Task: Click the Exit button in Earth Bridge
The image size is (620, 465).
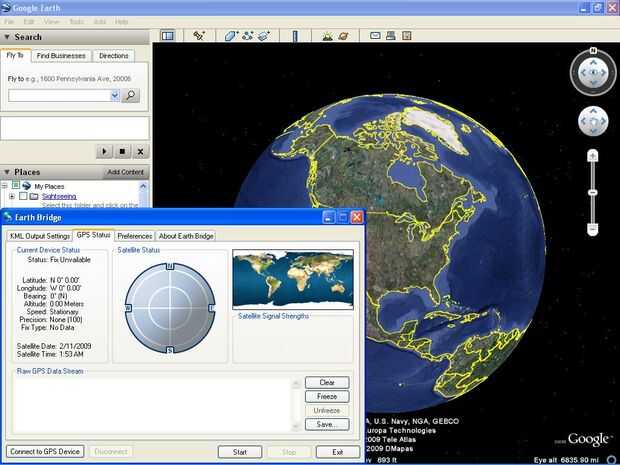Action: click(338, 452)
